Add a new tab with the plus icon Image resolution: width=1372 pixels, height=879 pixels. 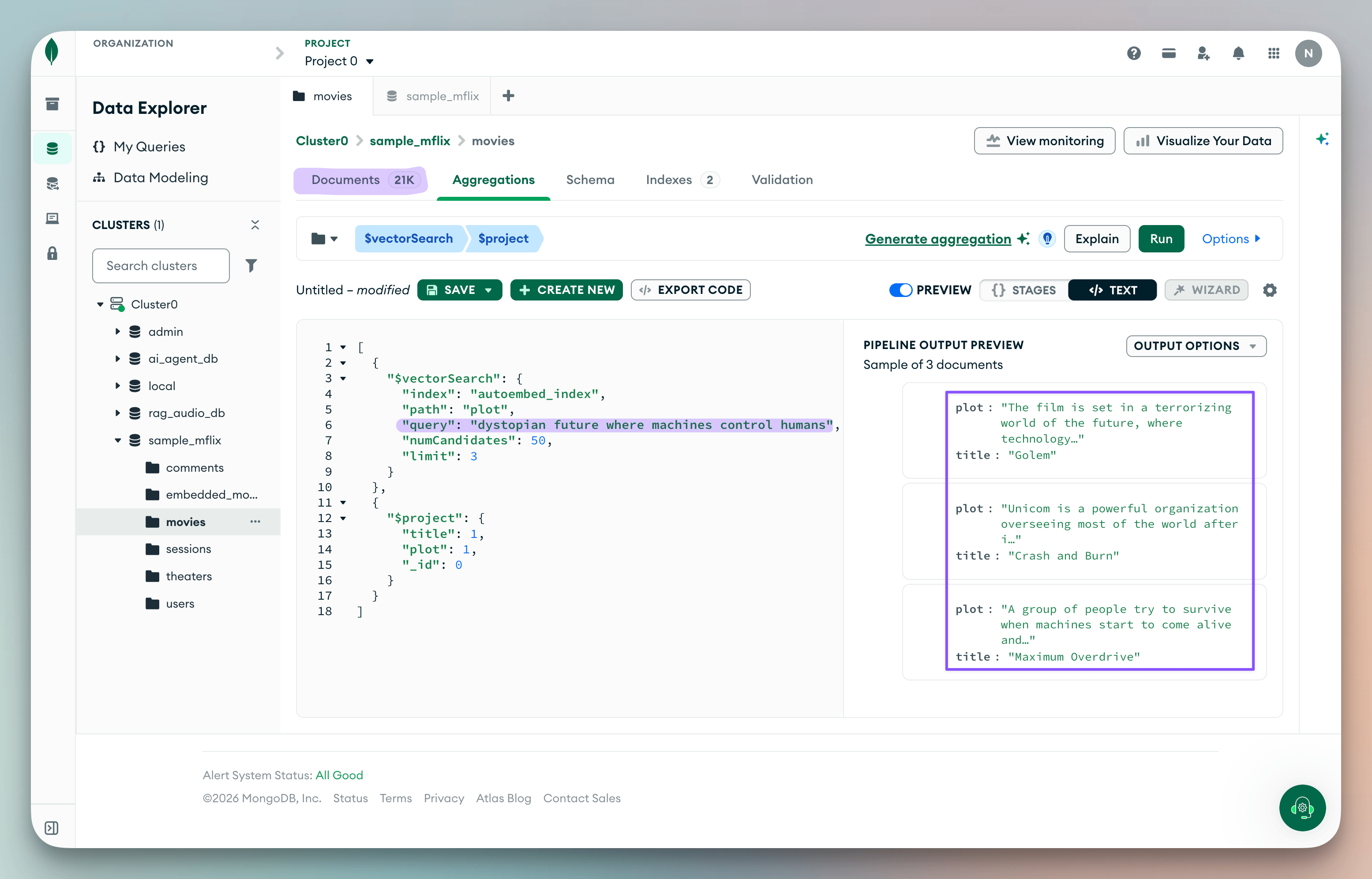508,96
